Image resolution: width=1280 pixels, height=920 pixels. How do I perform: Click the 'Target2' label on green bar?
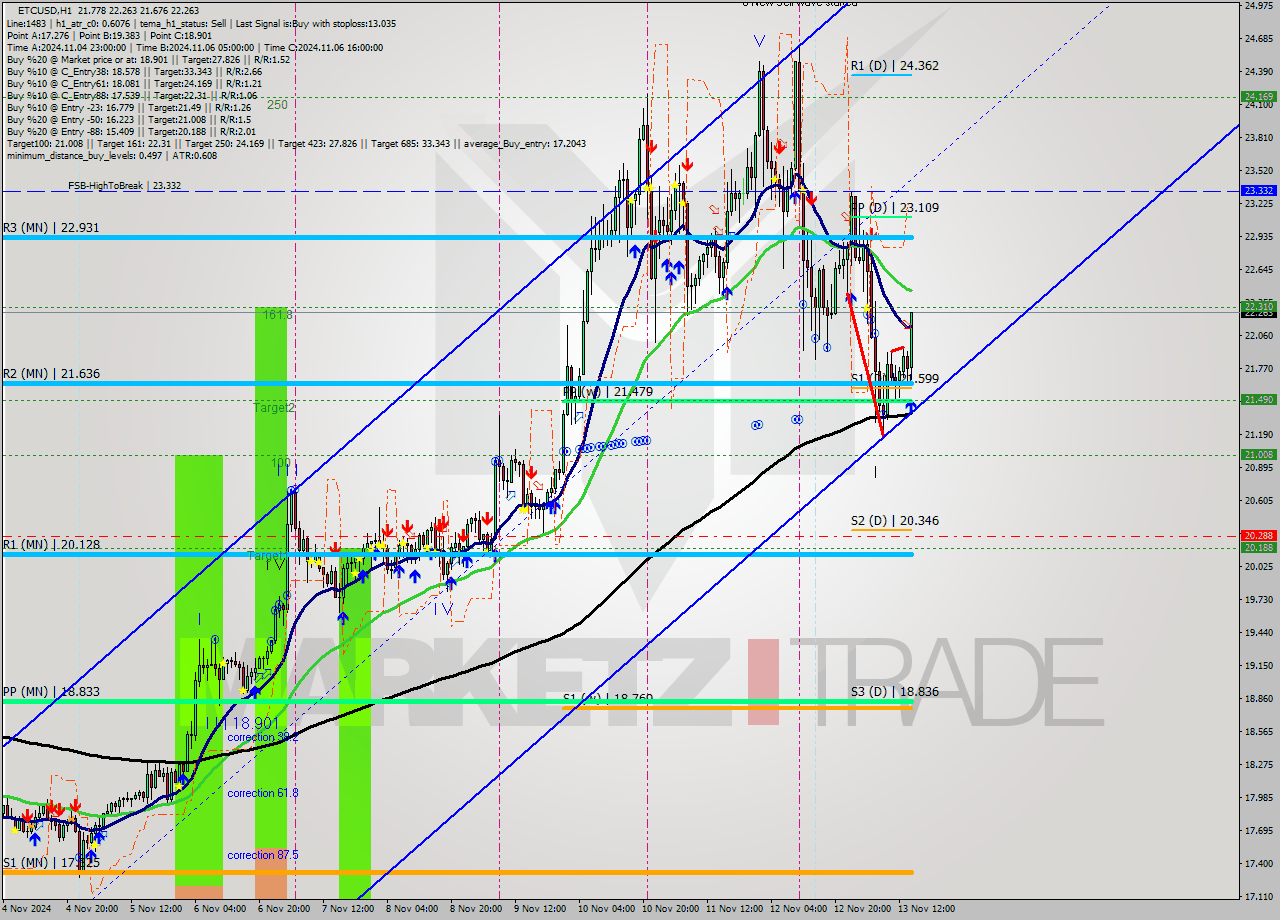tap(273, 408)
